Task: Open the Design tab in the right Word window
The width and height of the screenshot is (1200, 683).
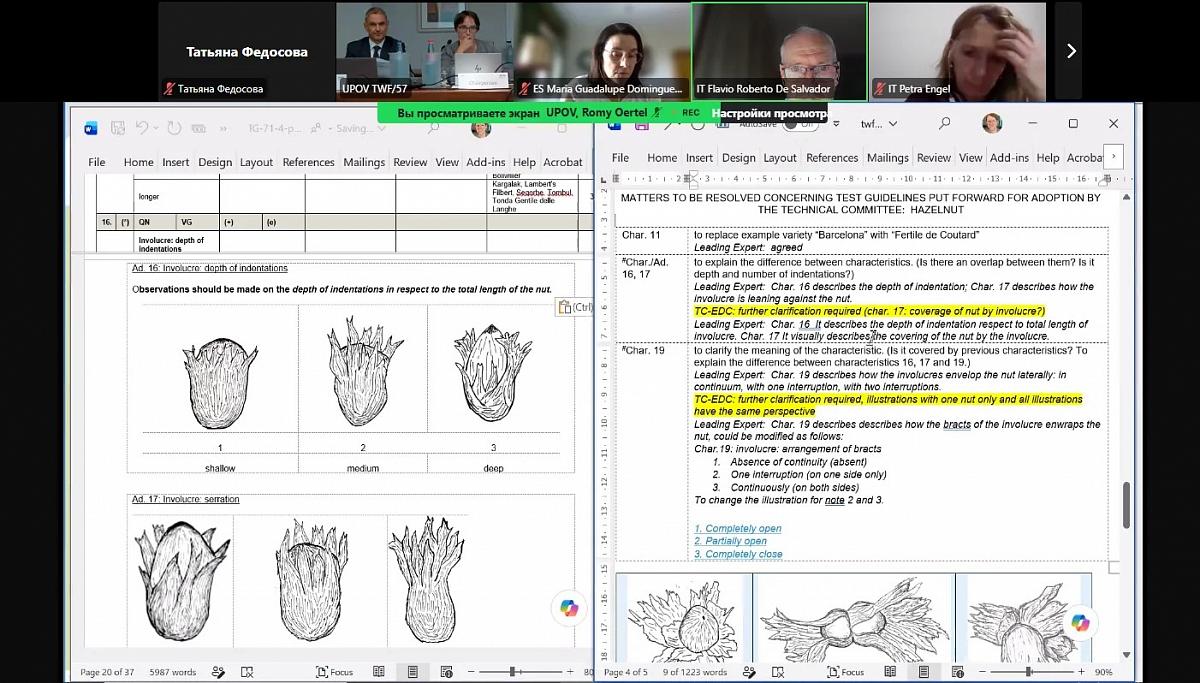Action: pyautogui.click(x=739, y=158)
